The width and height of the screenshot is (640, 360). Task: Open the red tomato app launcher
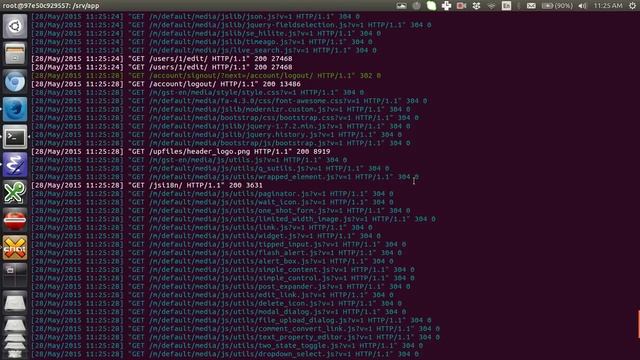click(15, 220)
